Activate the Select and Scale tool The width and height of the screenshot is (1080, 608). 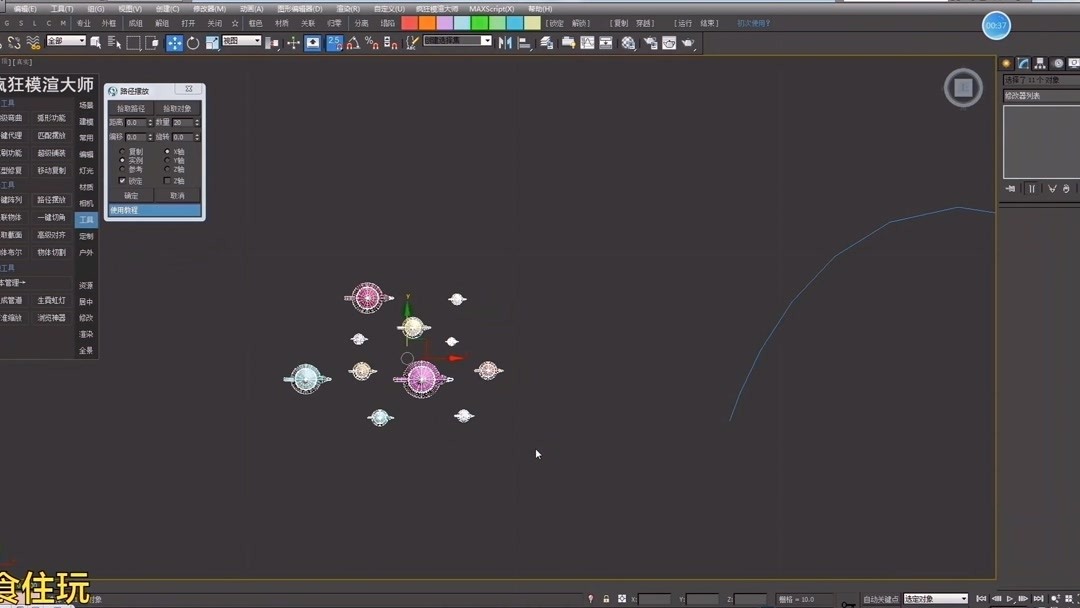[x=212, y=42]
